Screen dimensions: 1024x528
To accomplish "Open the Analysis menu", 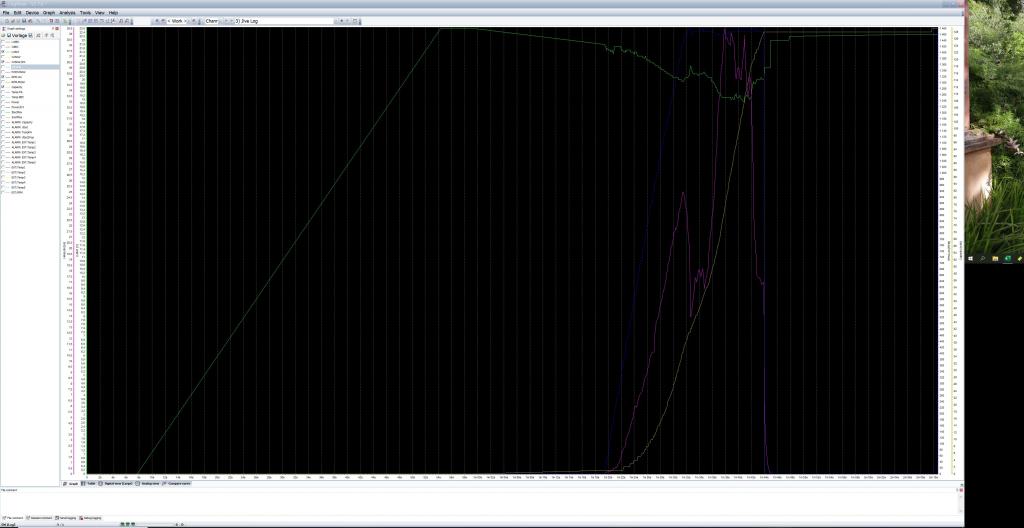I will (x=67, y=12).
